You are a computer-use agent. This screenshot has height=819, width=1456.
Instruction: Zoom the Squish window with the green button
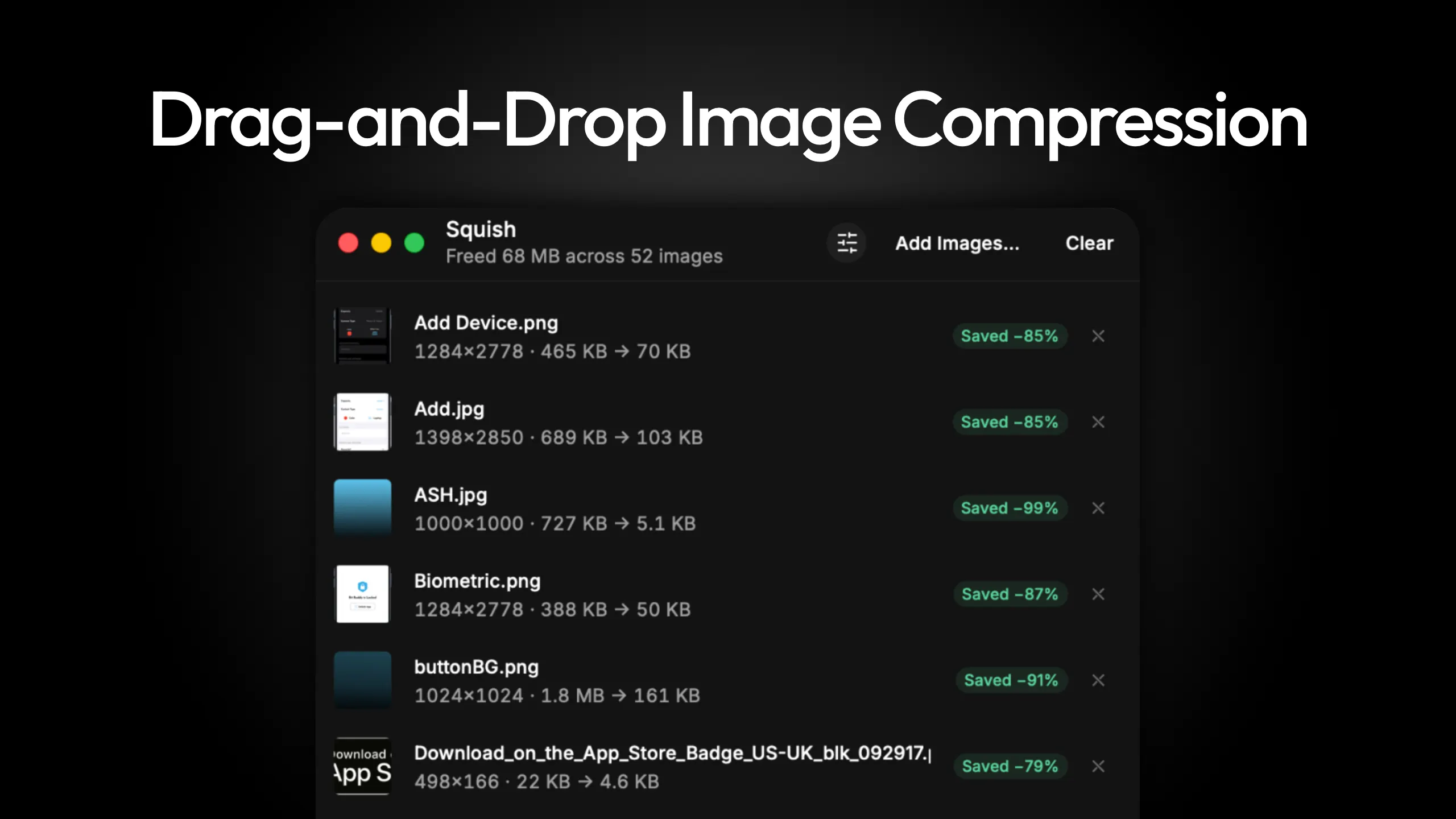[414, 243]
